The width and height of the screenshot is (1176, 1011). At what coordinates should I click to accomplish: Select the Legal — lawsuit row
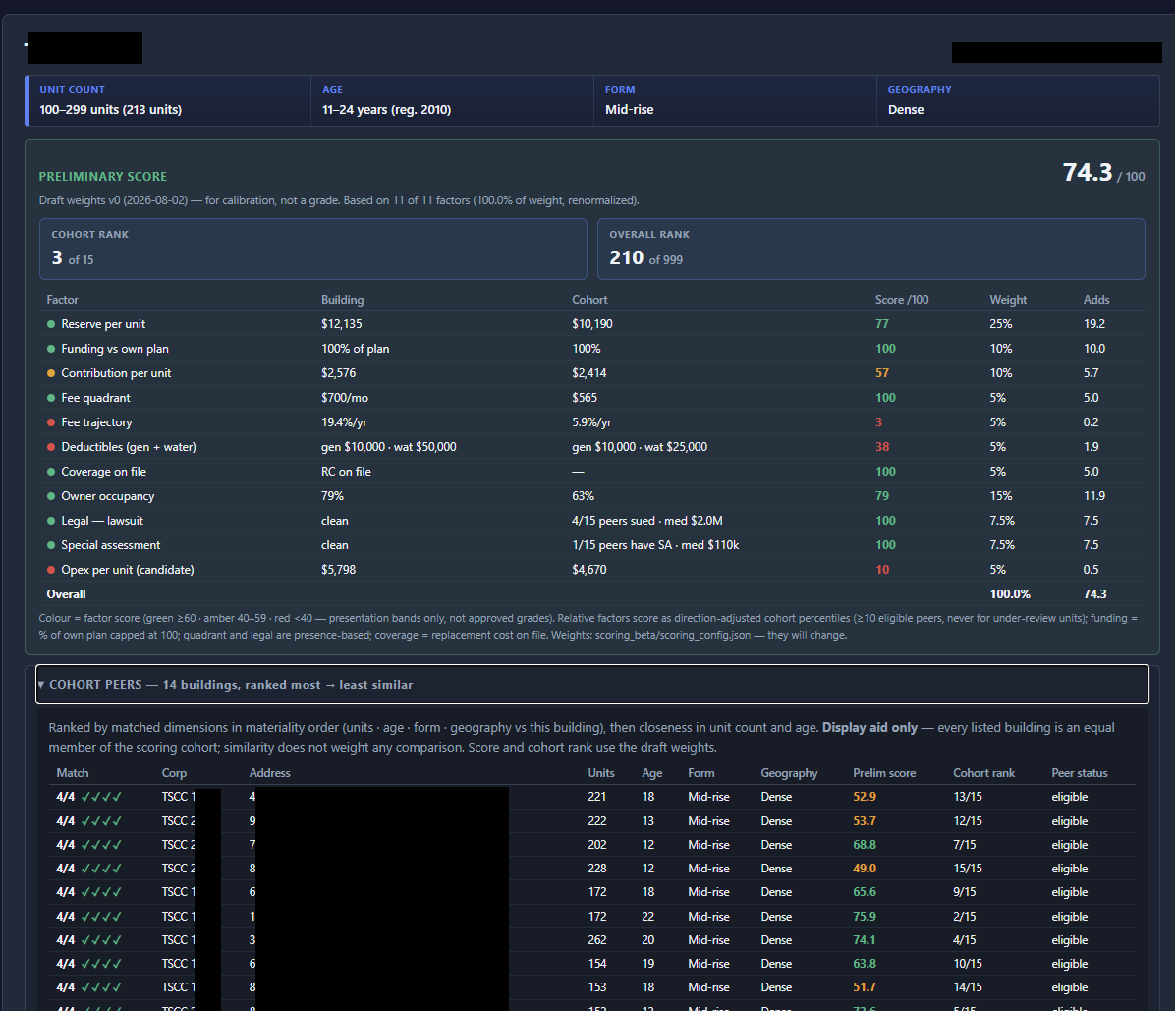(591, 521)
